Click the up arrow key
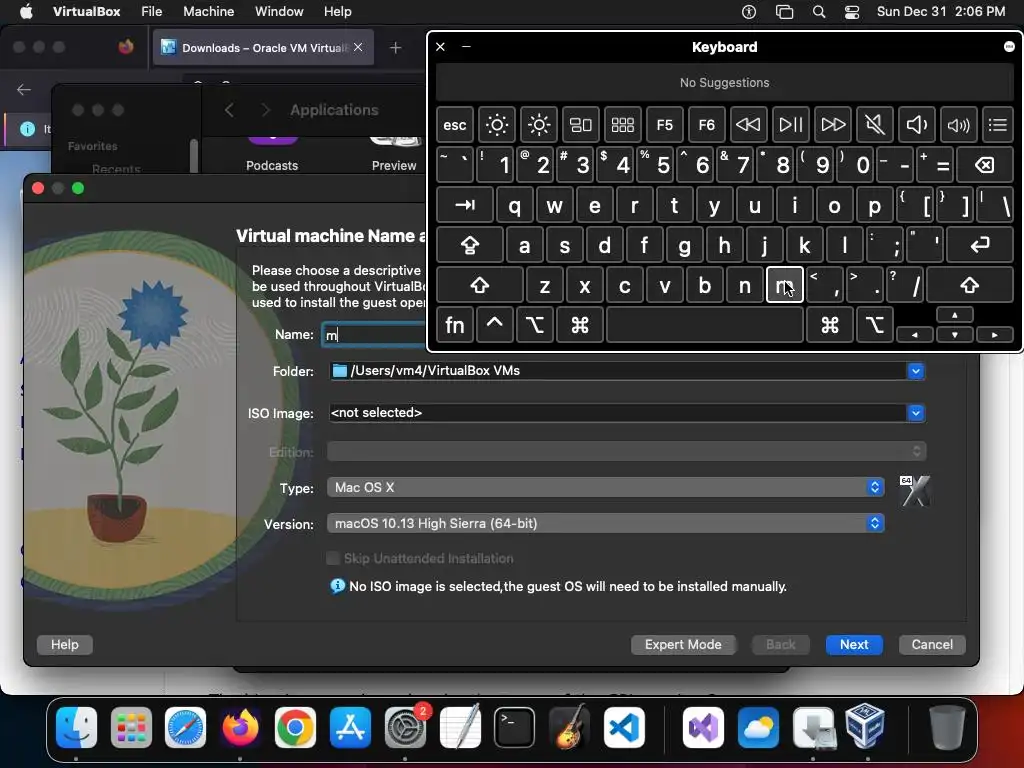The image size is (1024, 768). [x=955, y=315]
